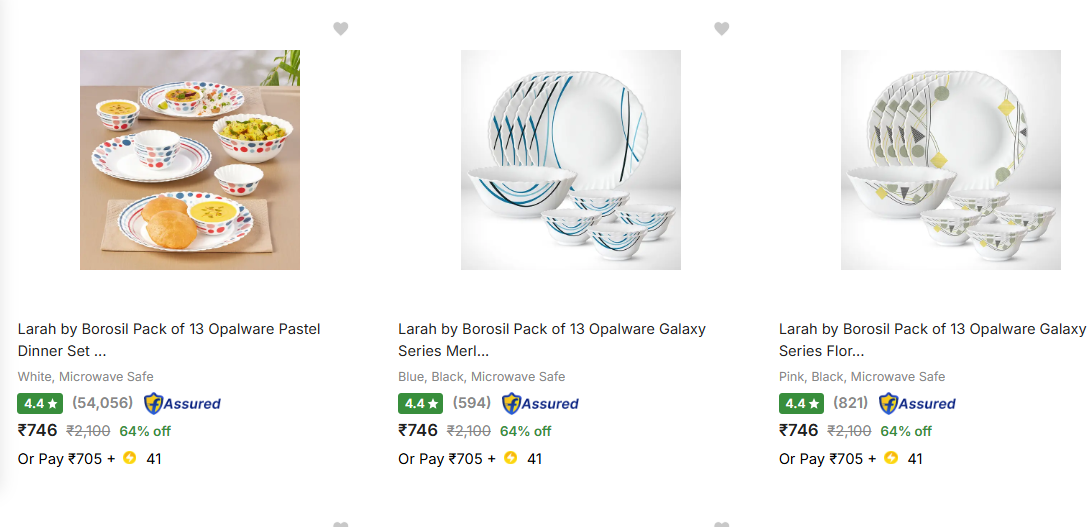Click the 4.4 star badge beside 594 ratings

pyautogui.click(x=420, y=404)
